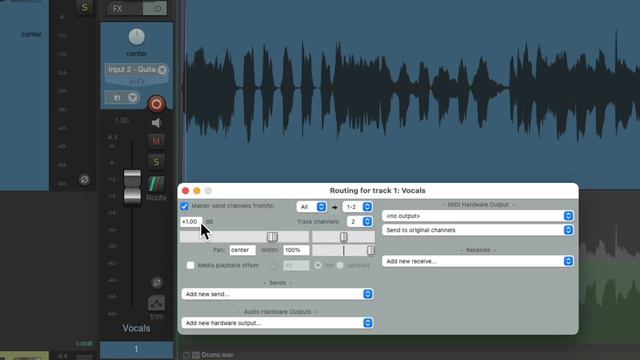The height and width of the screenshot is (360, 640).
Task: Click phase icon on the left channel strip
Action: 84,180
